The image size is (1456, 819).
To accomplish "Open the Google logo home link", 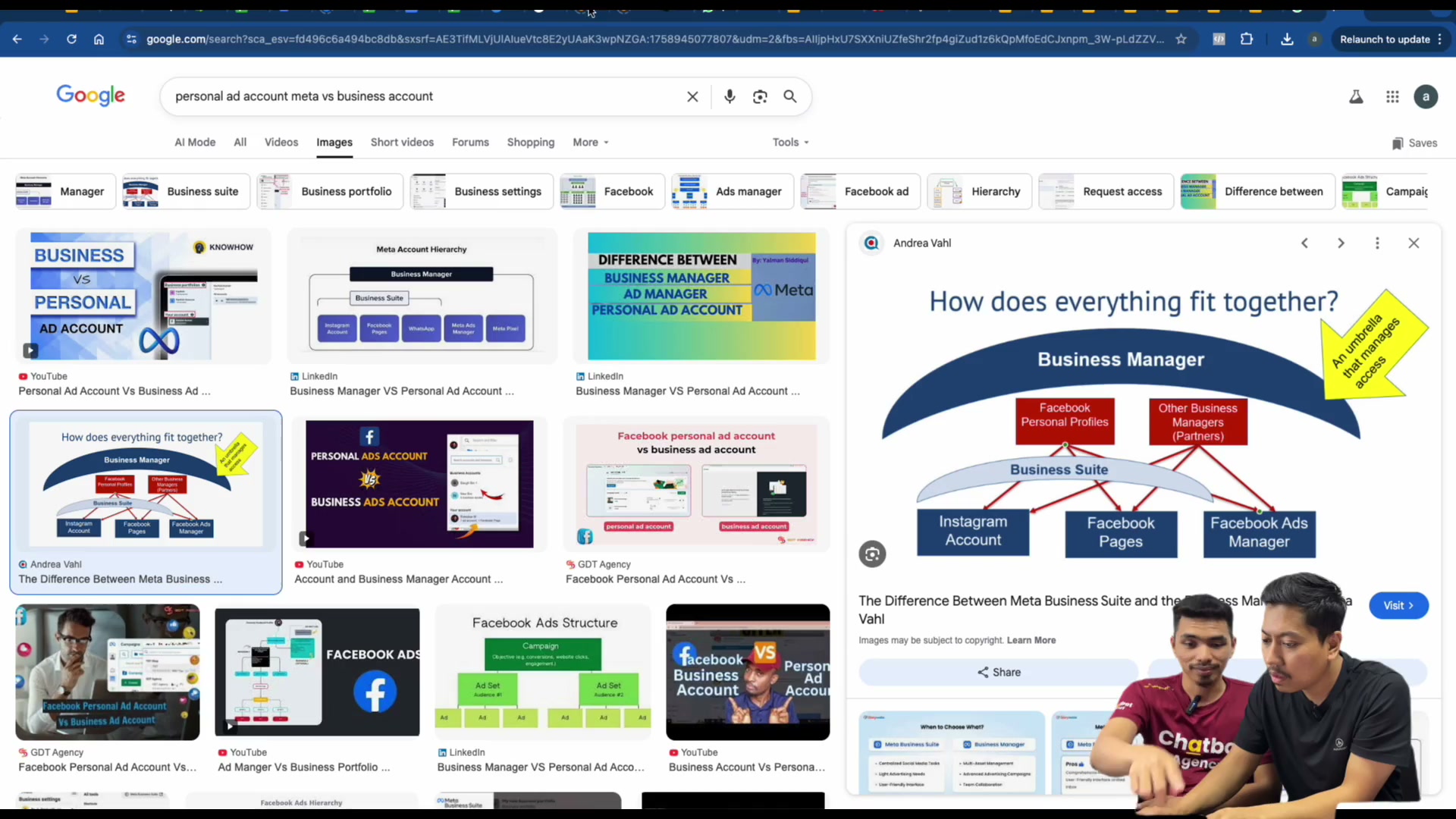I will point(90,96).
